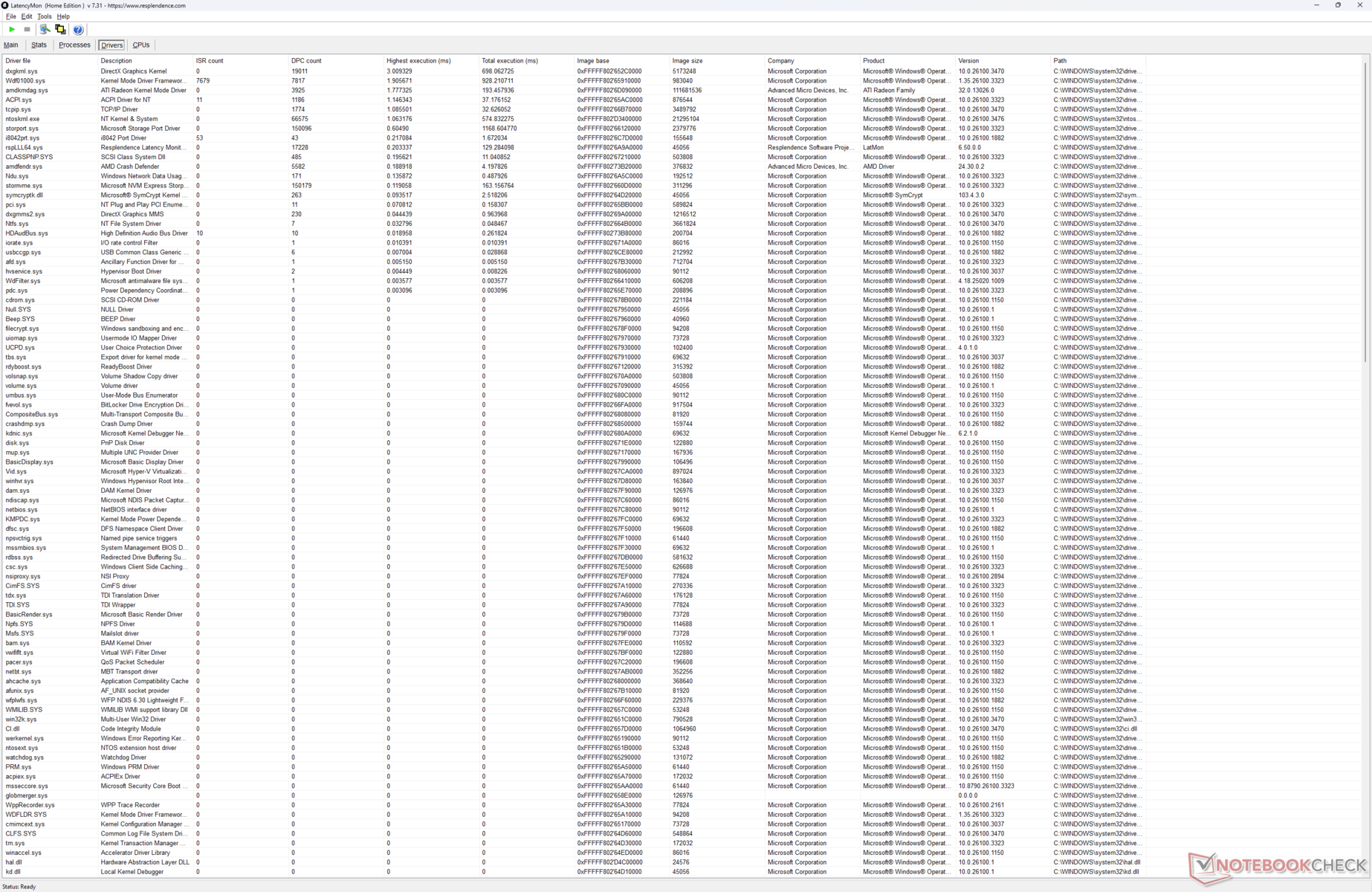Image resolution: width=1372 pixels, height=892 pixels.
Task: Open the Tools menu
Action: pyautogui.click(x=45, y=16)
